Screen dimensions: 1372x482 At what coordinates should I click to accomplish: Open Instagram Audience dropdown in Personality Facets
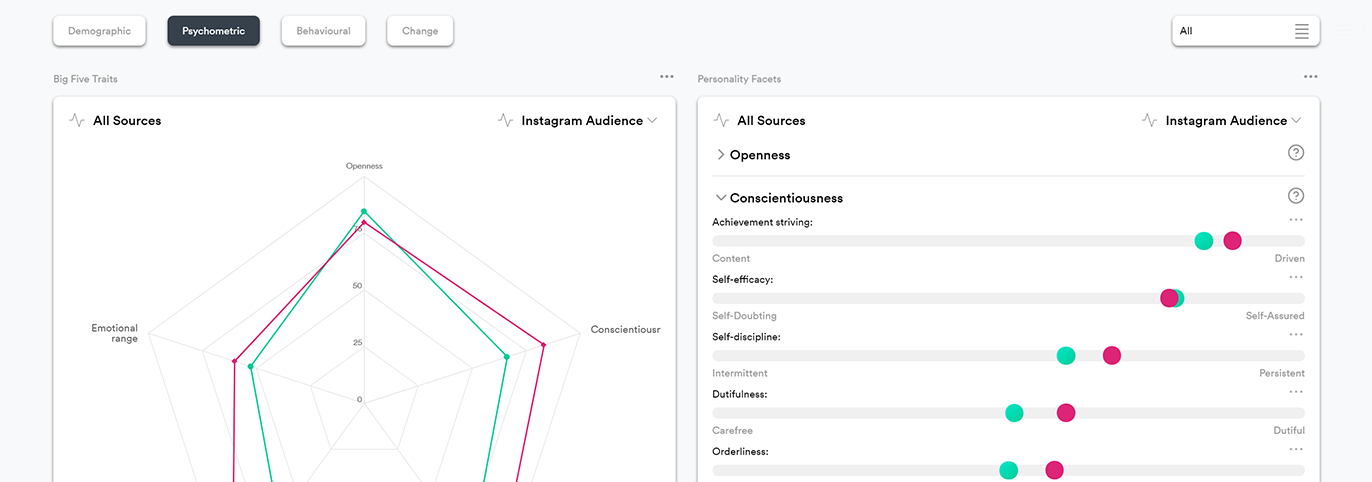(1234, 120)
